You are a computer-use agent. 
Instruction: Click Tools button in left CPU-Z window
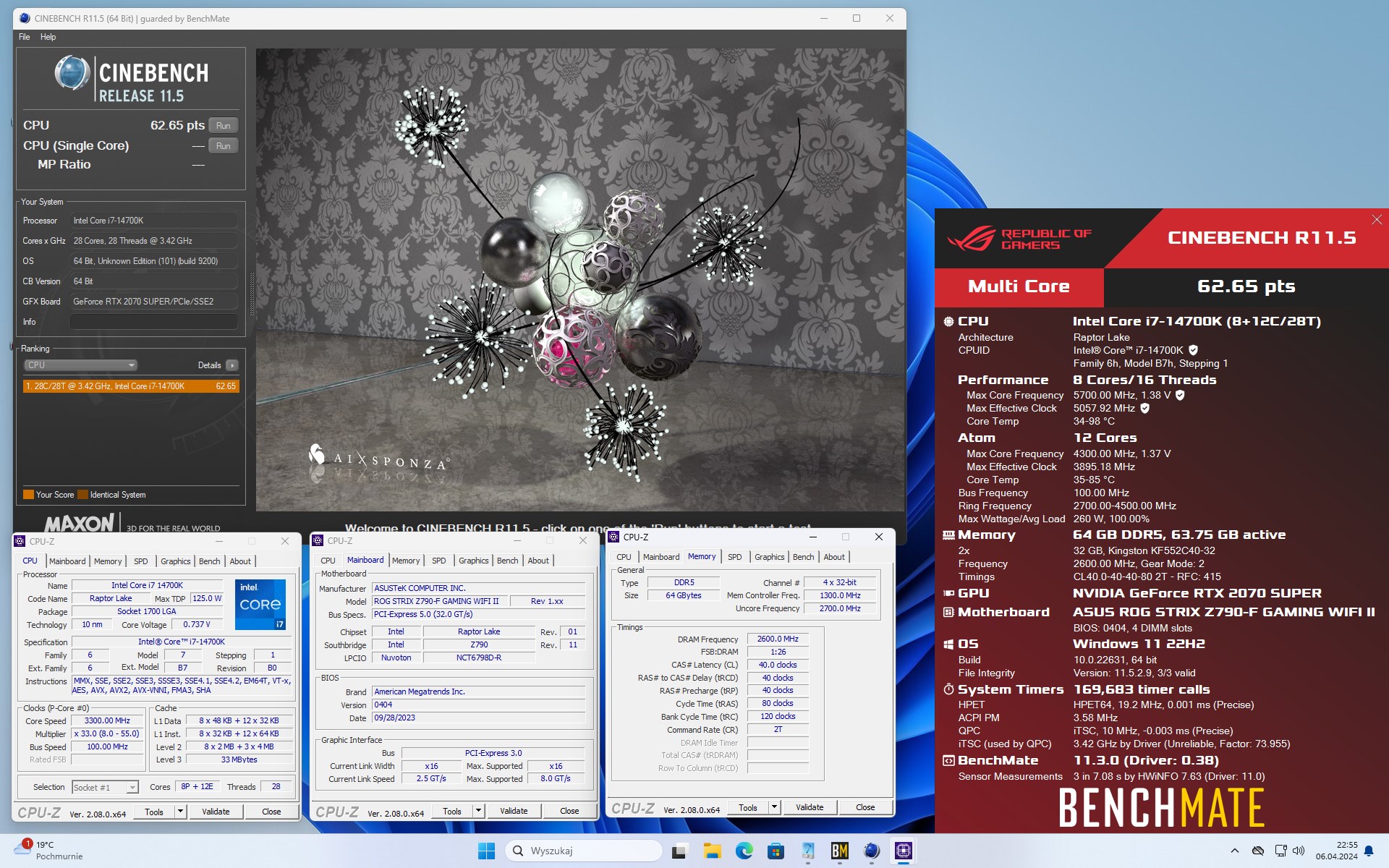pyautogui.click(x=154, y=812)
